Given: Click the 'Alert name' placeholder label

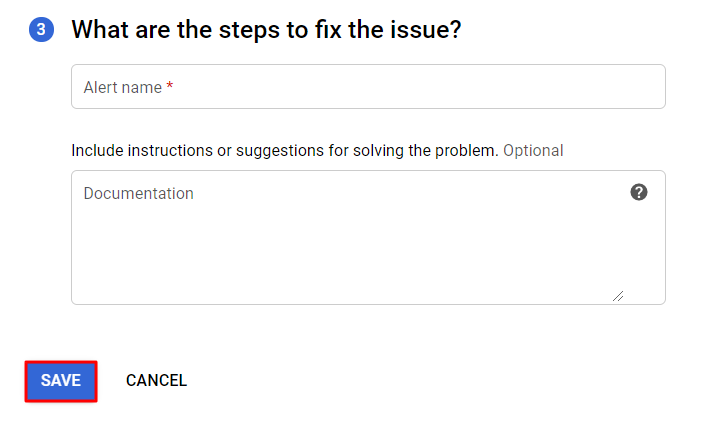Looking at the screenshot, I should point(122,88).
